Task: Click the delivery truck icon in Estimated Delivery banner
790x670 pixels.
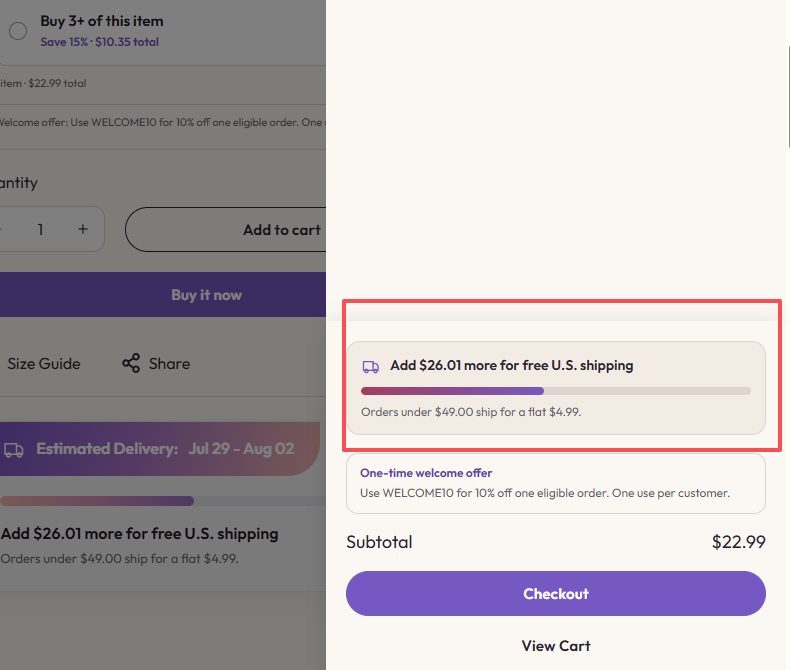Action: 14,450
